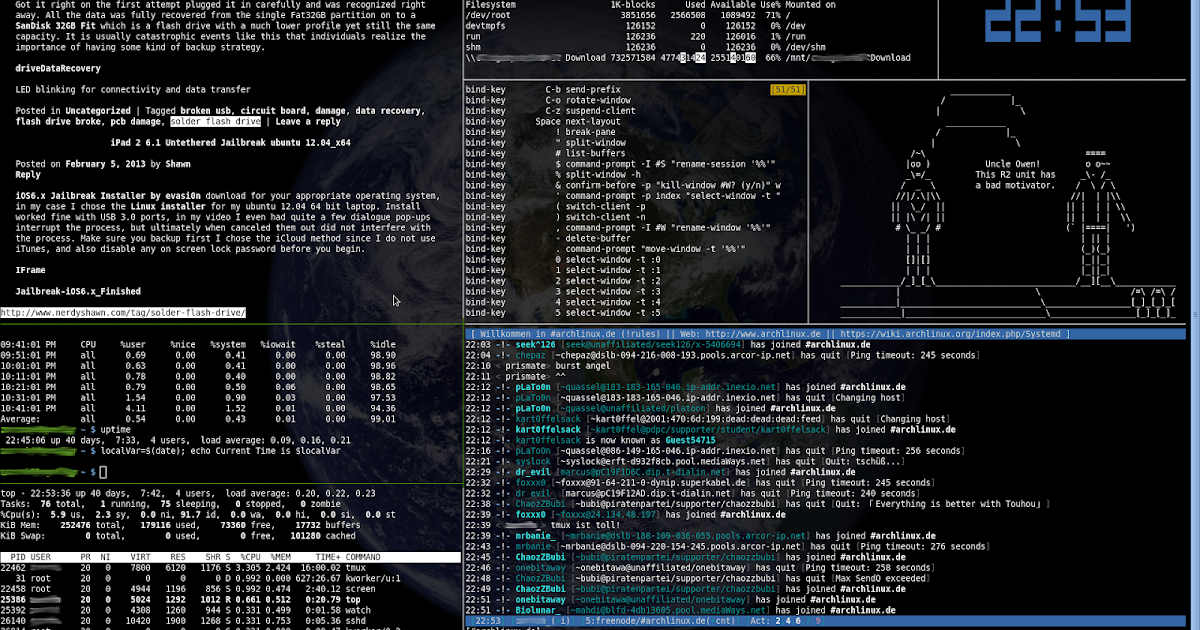
Task: Open the 'data recovery' tag link
Action: pos(389,111)
